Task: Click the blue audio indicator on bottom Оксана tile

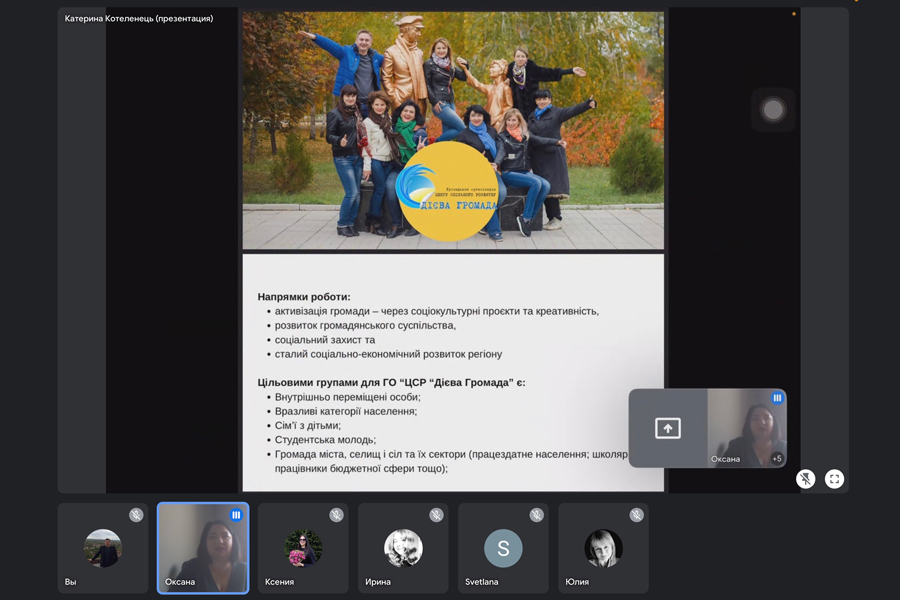Action: 236,515
